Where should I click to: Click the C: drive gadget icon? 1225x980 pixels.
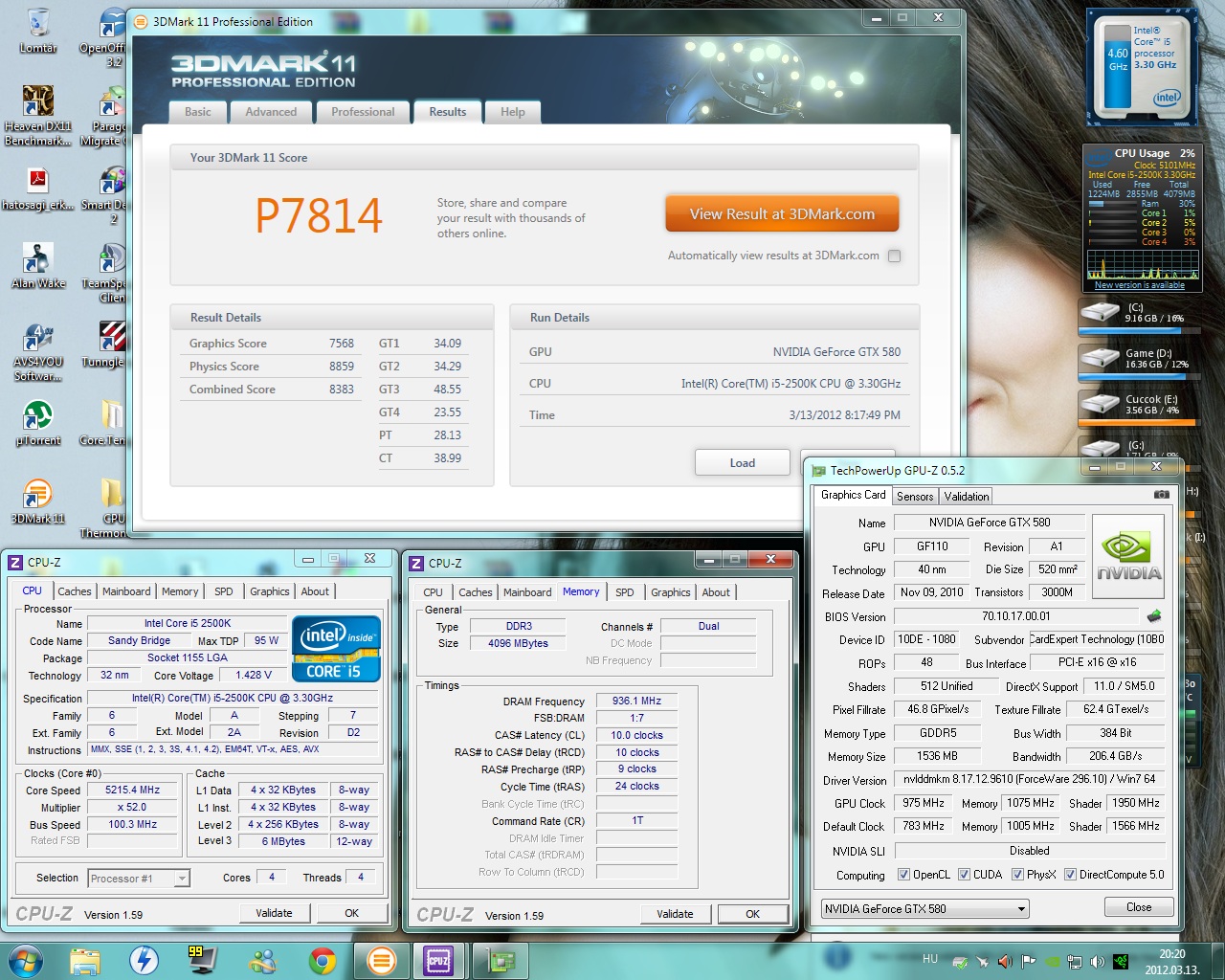point(1101,312)
